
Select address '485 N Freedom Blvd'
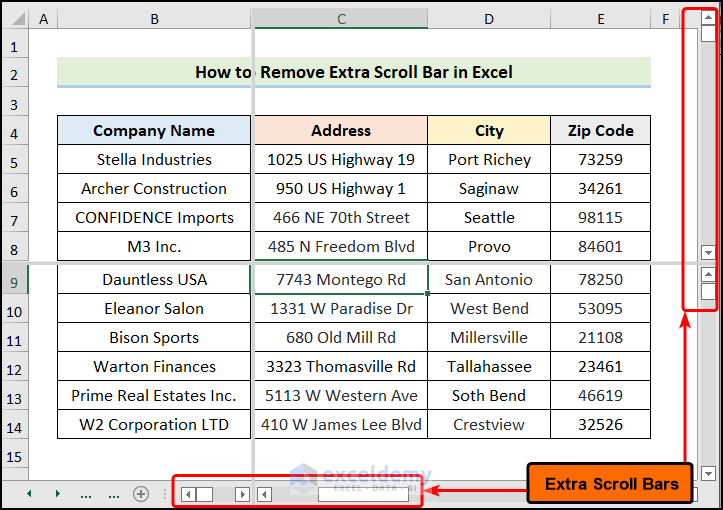click(341, 247)
